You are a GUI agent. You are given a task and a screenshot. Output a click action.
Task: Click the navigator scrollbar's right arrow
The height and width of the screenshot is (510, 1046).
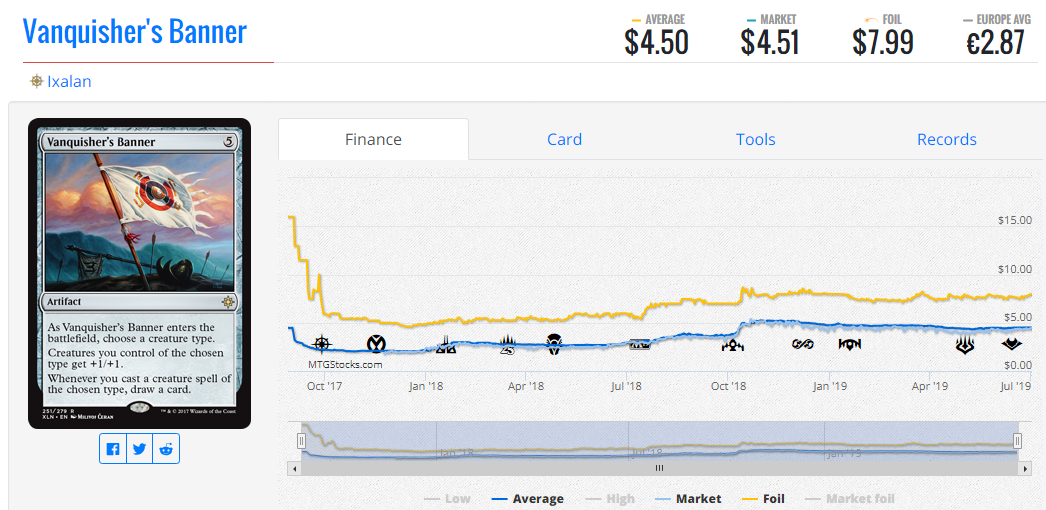point(1025,469)
